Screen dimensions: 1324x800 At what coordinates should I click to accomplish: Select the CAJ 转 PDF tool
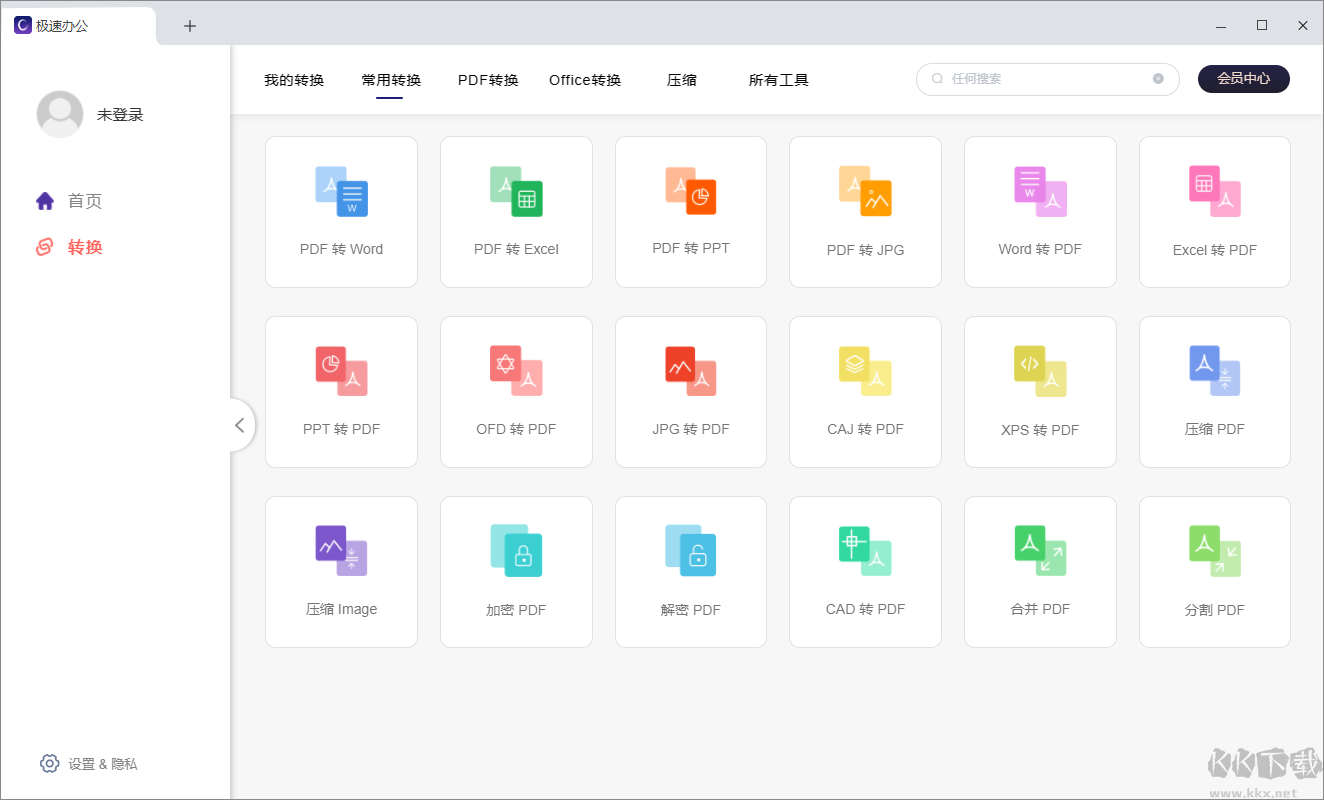pyautogui.click(x=865, y=391)
